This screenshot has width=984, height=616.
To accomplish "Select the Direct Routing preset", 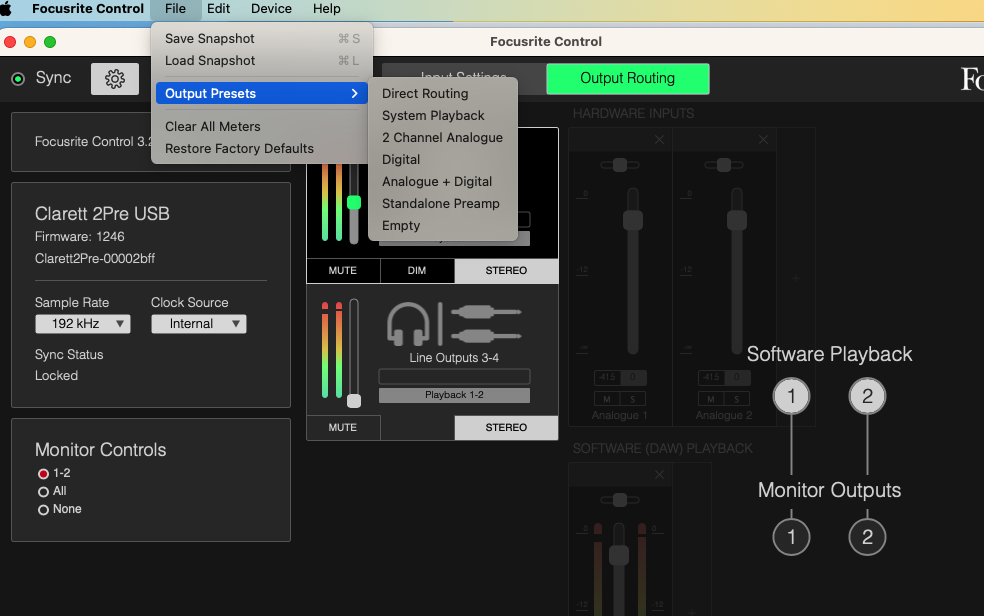I will pyautogui.click(x=443, y=93).
